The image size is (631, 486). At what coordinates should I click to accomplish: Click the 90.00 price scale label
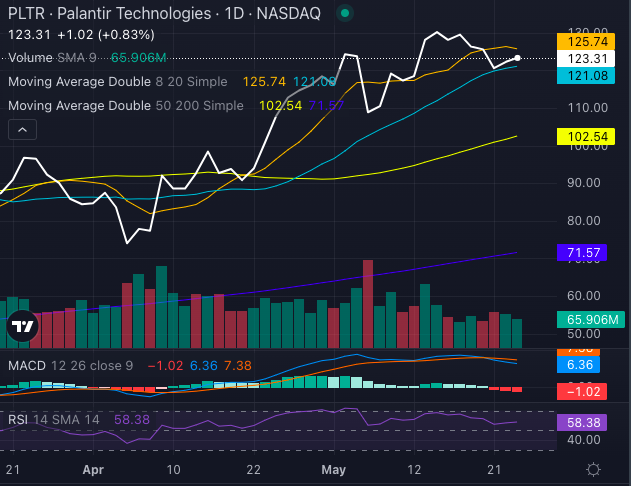click(584, 183)
